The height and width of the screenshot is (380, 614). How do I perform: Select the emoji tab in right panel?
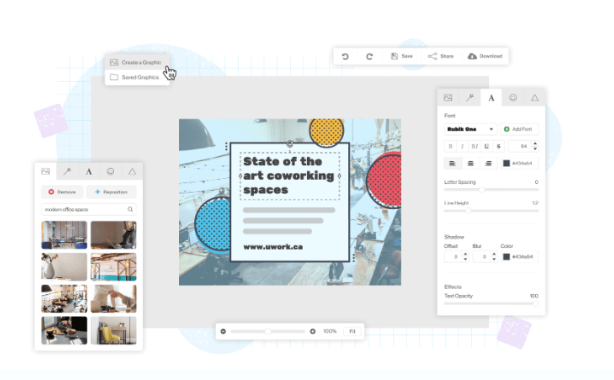[x=513, y=98]
